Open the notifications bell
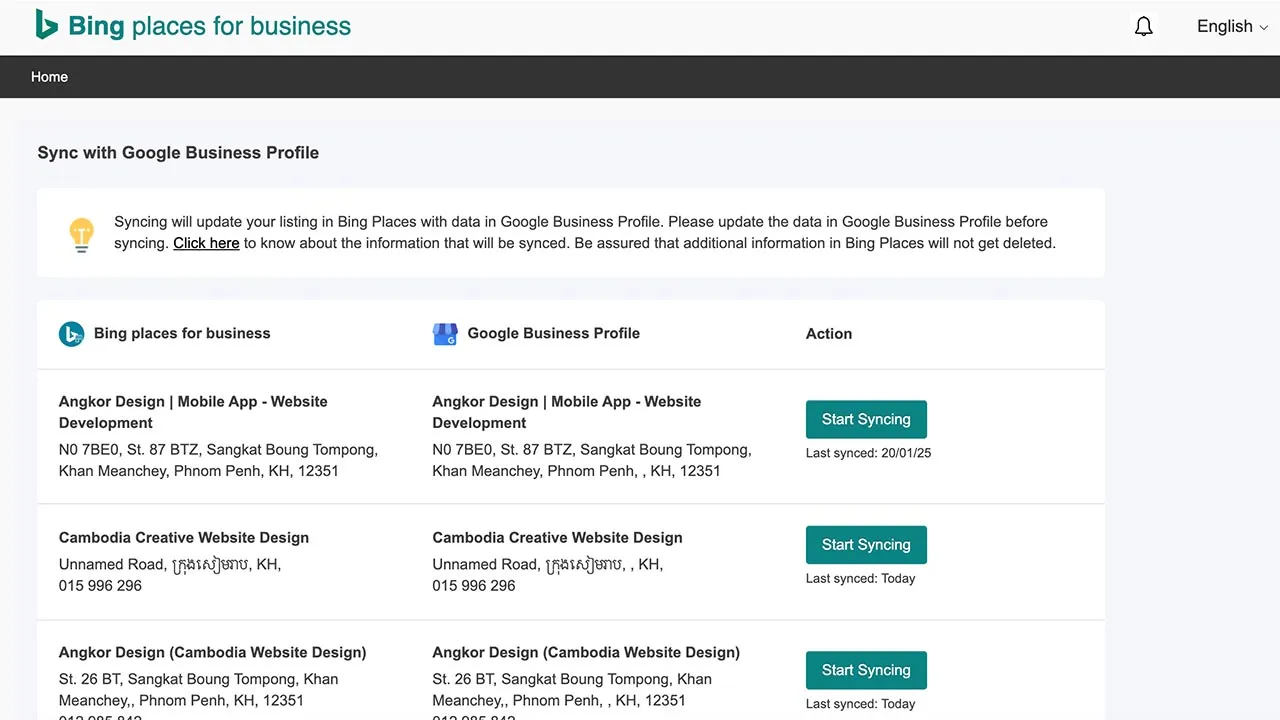The height and width of the screenshot is (720, 1280). 1144,27
